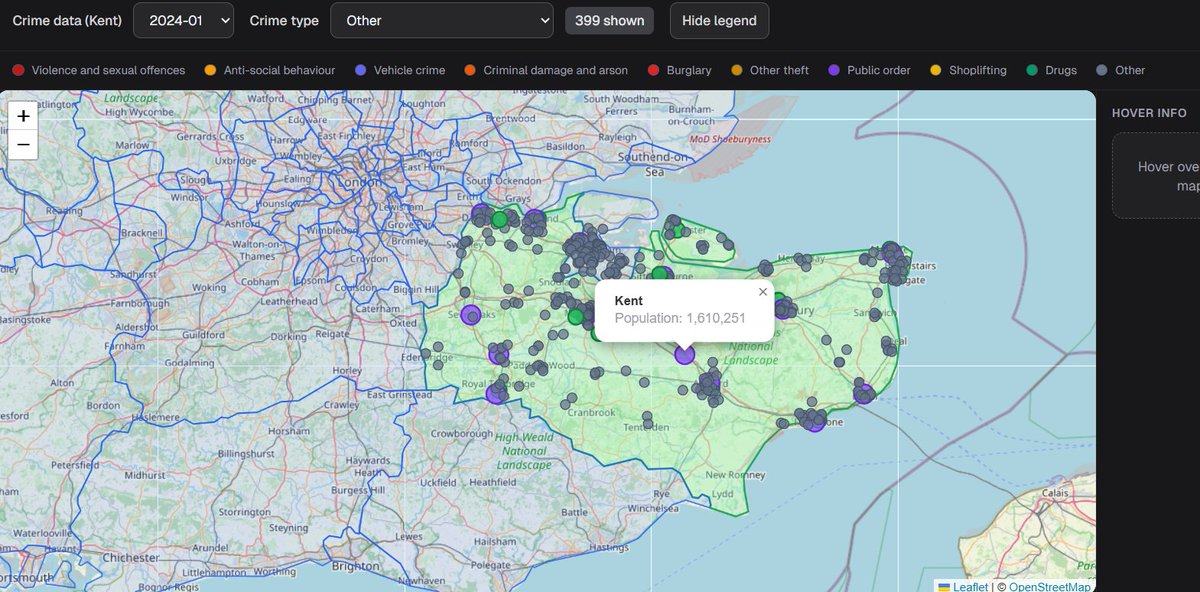Viewport: 1200px width, 592px height.
Task: Click the Vehicle crime legend label
Action: coord(409,70)
